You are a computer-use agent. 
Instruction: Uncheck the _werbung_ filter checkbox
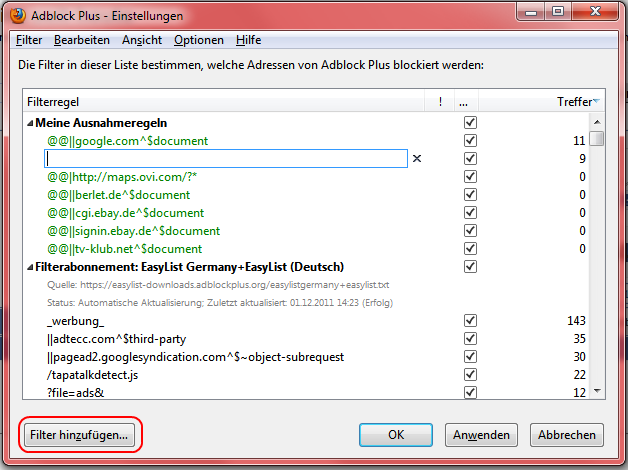point(470,321)
